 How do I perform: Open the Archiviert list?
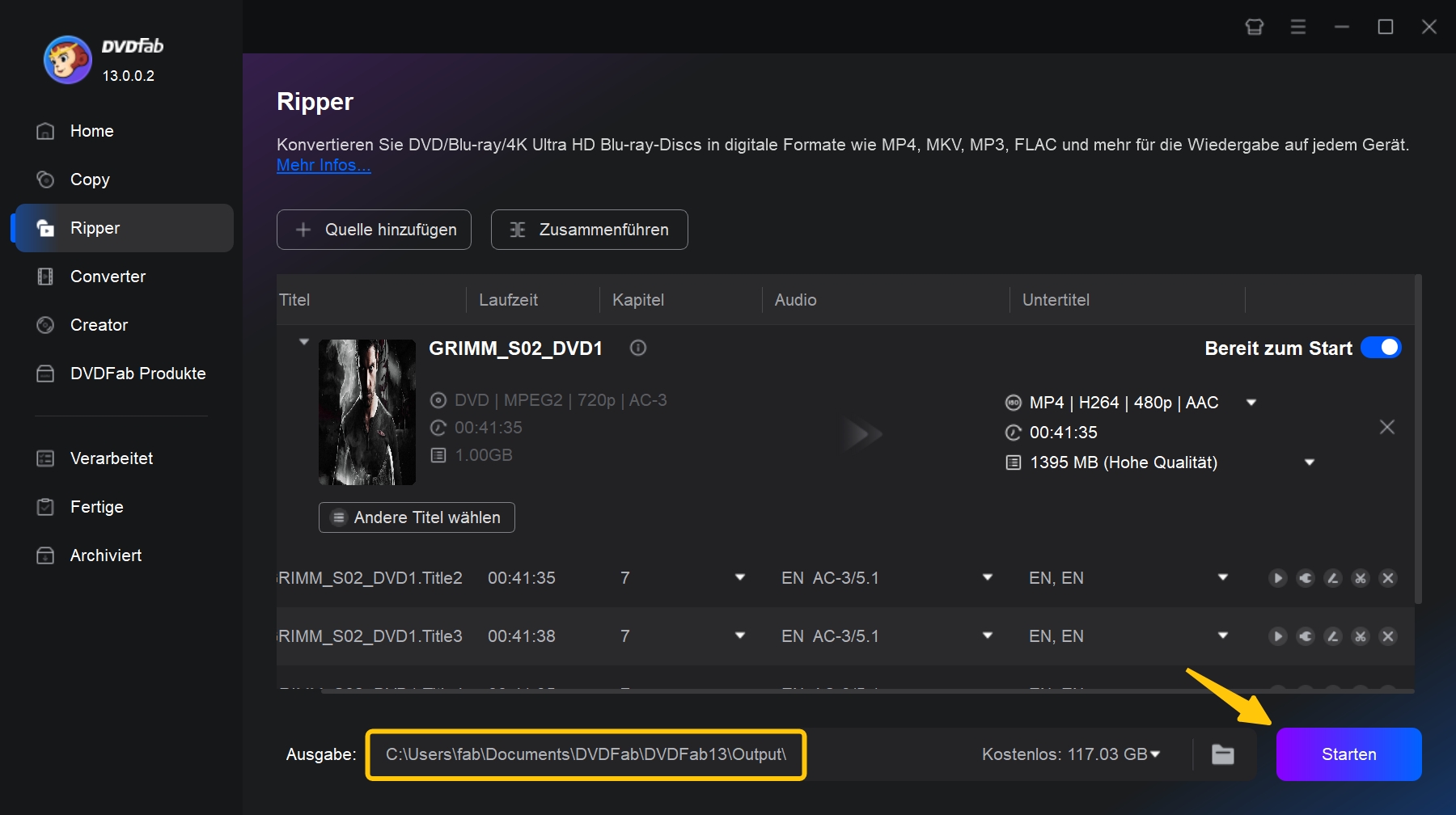point(125,555)
